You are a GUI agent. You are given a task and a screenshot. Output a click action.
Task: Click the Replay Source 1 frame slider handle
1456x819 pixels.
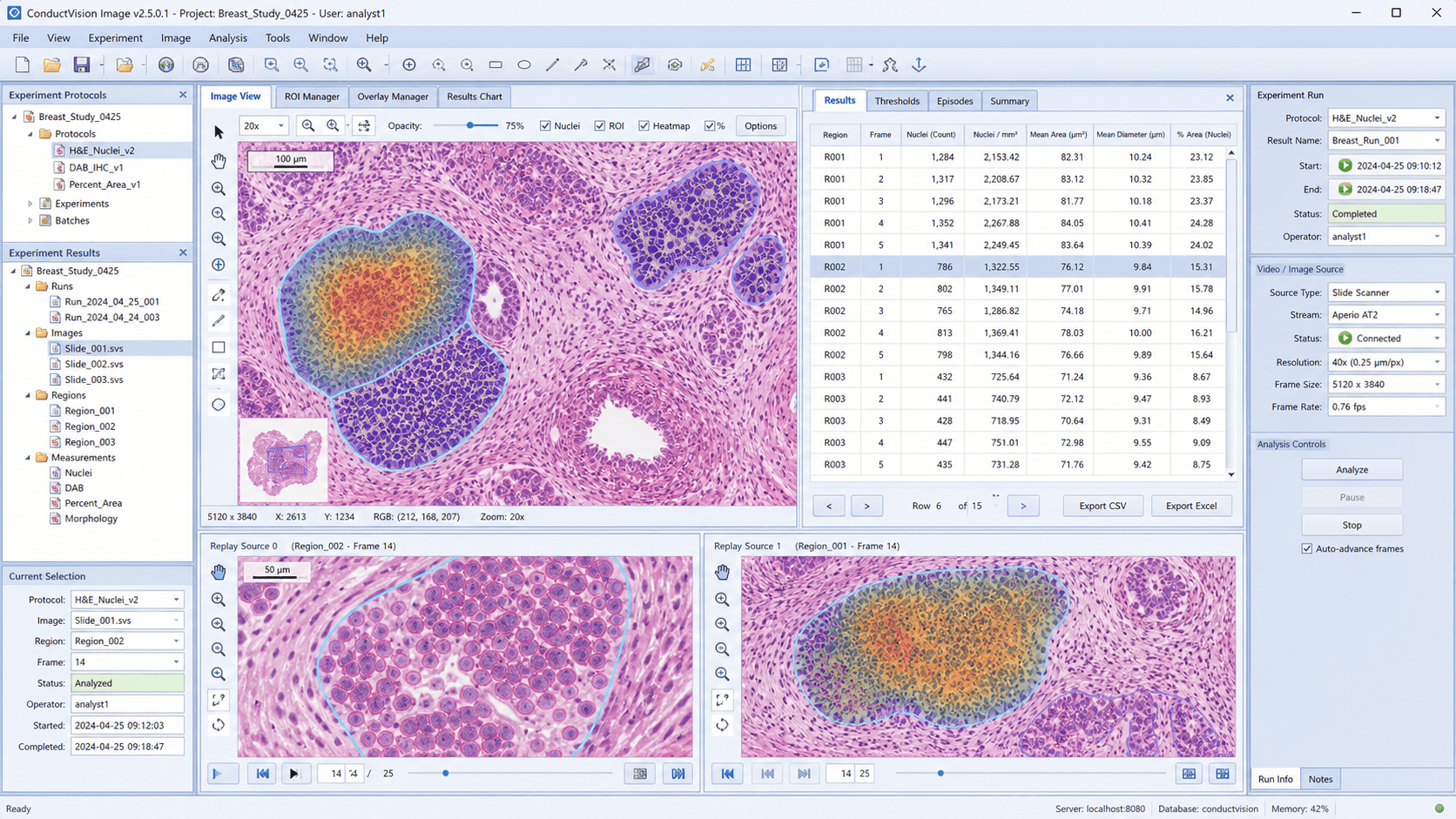click(940, 773)
